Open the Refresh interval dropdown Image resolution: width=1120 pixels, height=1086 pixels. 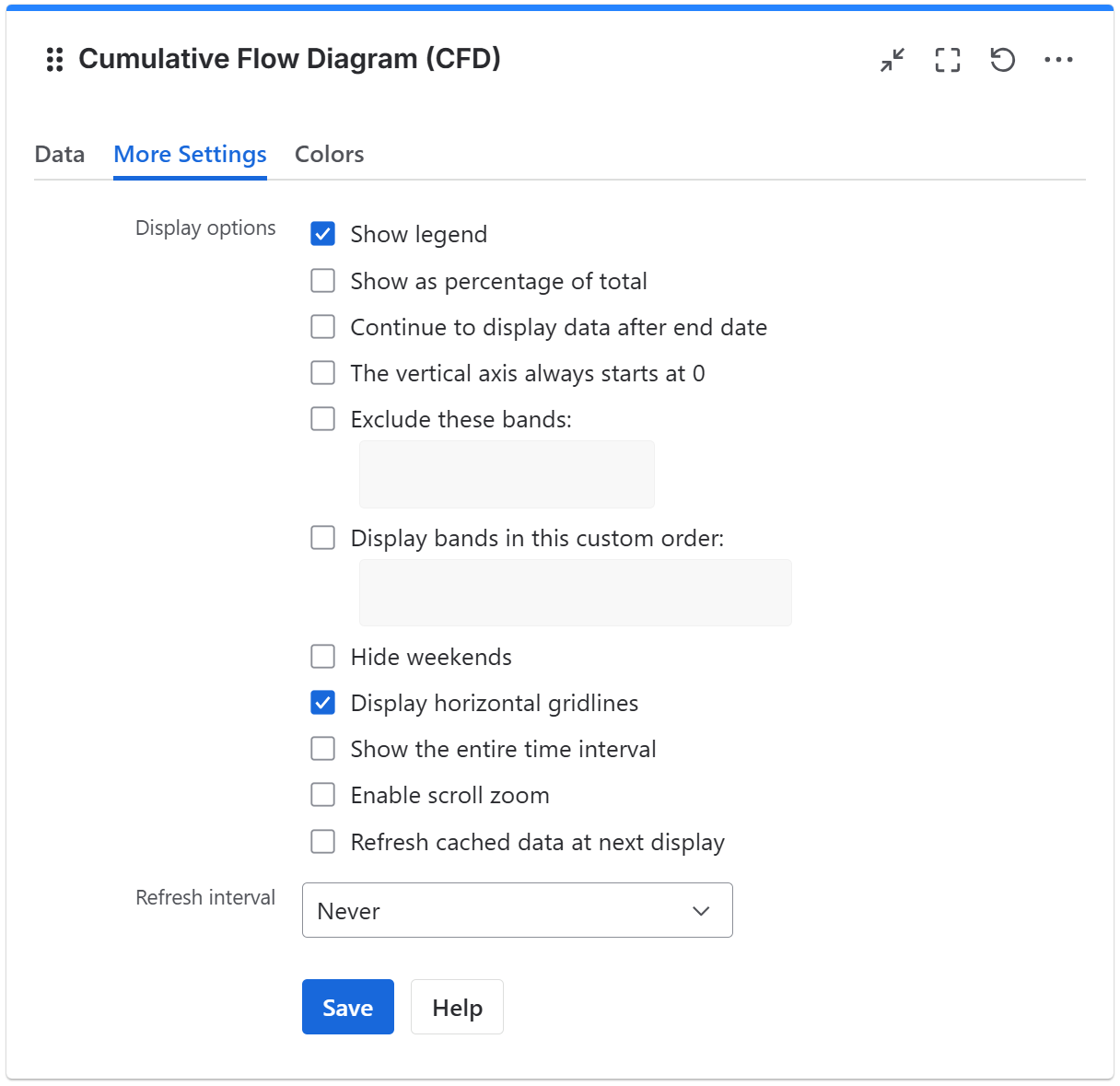point(517,910)
